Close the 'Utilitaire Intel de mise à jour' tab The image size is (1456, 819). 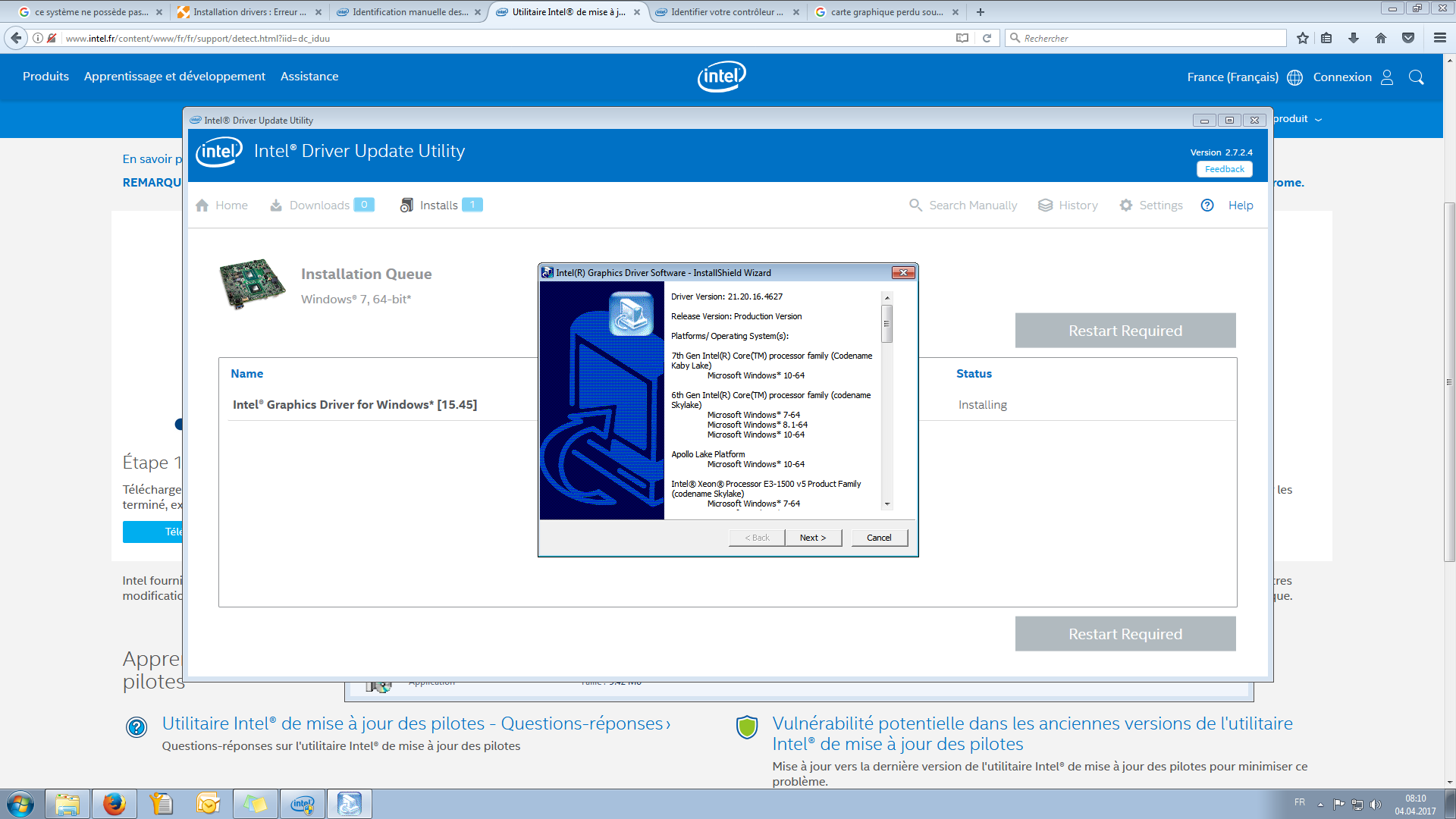pyautogui.click(x=637, y=12)
